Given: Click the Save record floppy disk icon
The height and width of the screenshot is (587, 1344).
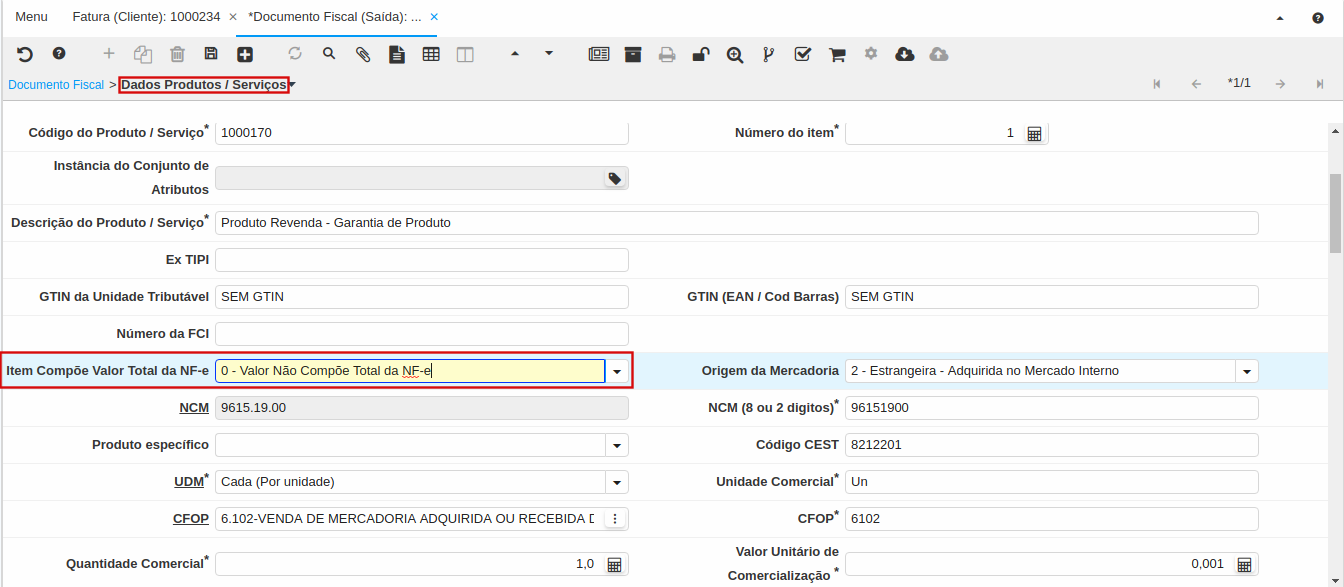Looking at the screenshot, I should [x=211, y=54].
